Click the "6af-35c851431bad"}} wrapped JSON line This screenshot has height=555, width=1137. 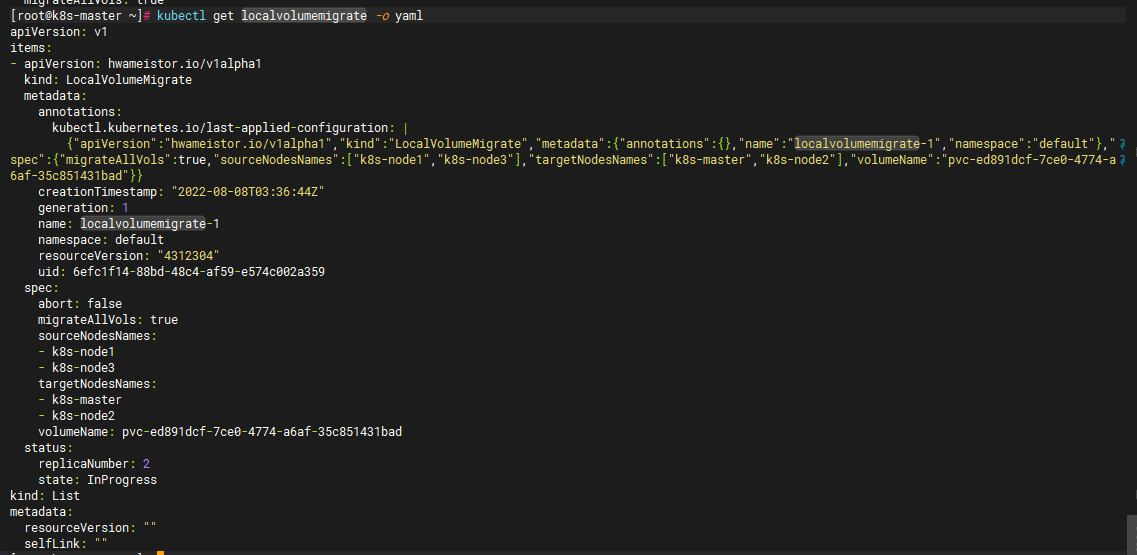[x=77, y=176]
